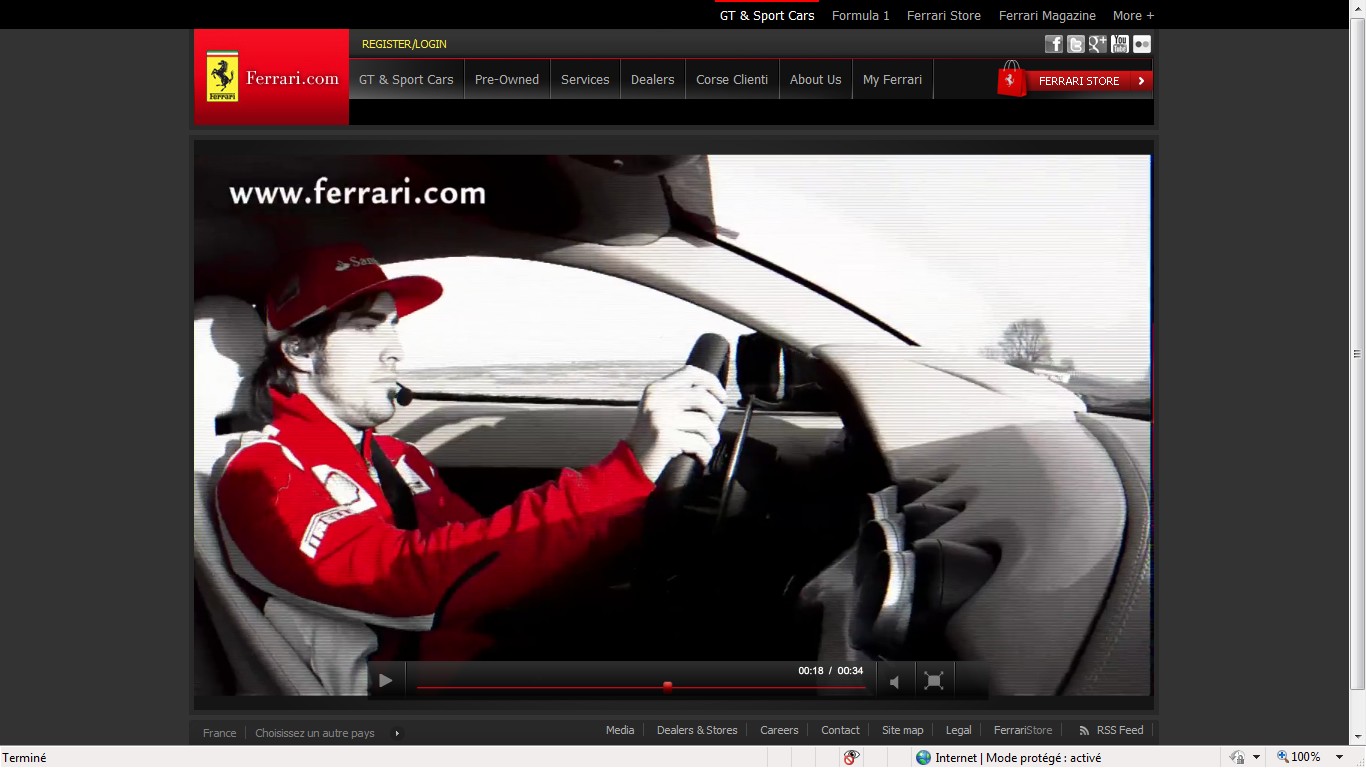Click the privacy report eye icon in status bar
The height and width of the screenshot is (768, 1366).
851,758
